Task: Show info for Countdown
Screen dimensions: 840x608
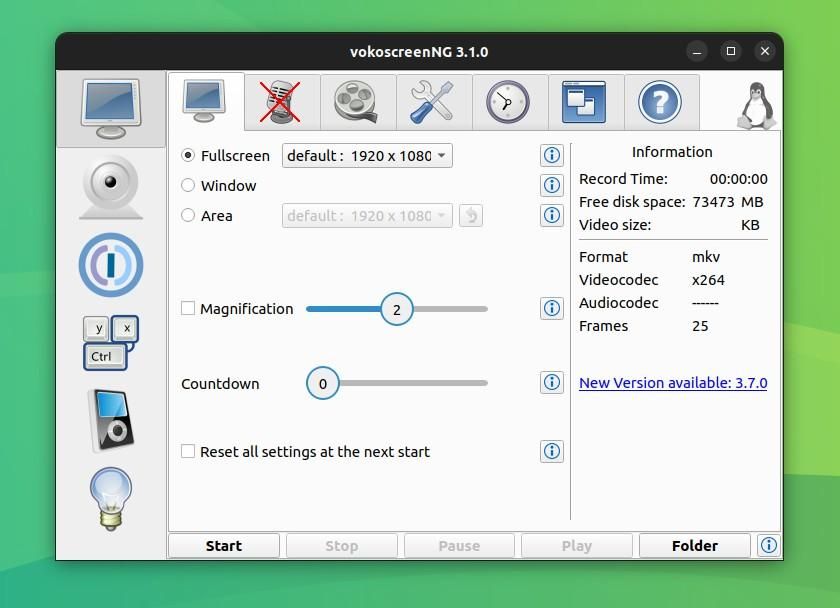Action: (552, 382)
